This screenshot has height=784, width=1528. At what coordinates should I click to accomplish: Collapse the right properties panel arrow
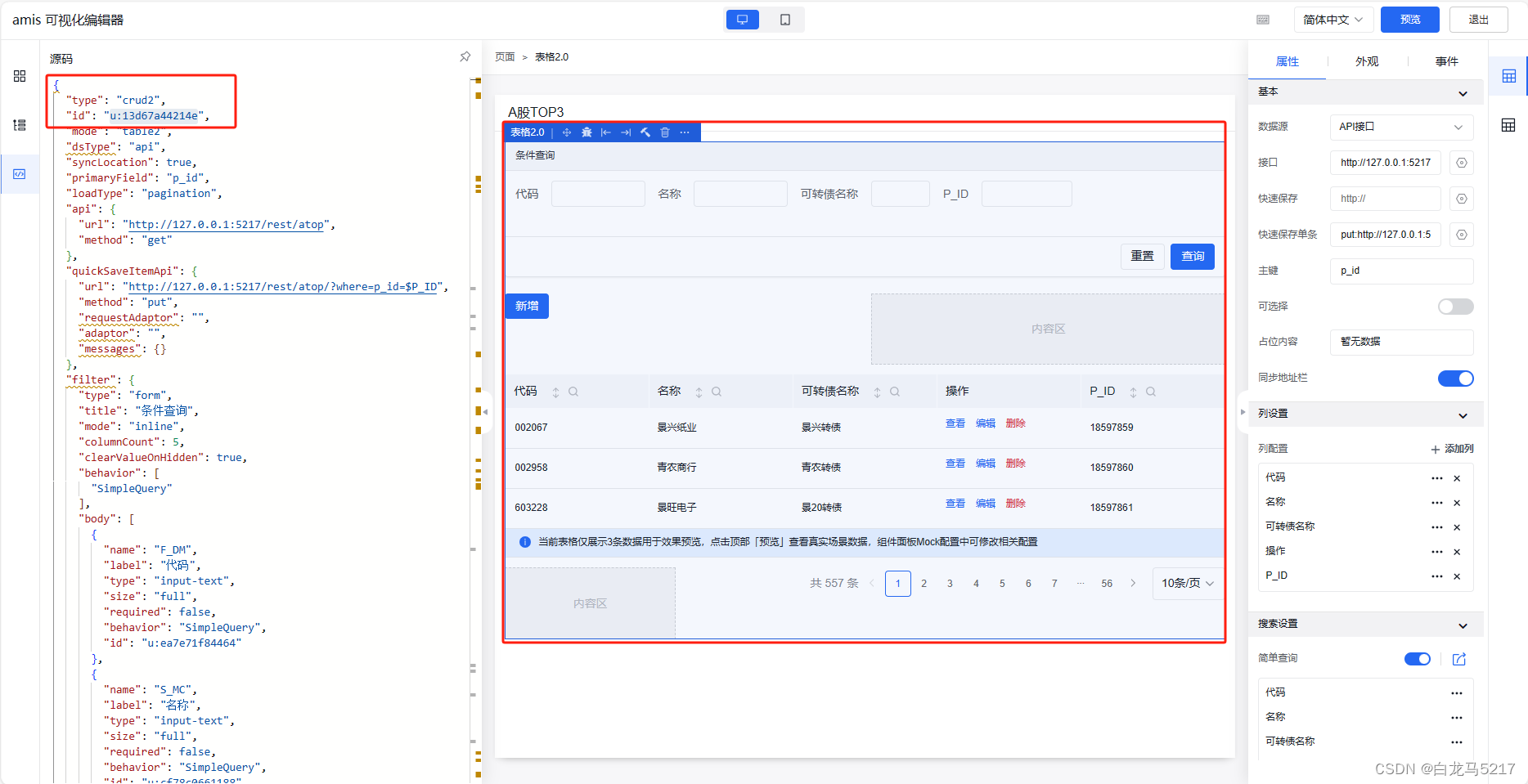(x=1243, y=412)
